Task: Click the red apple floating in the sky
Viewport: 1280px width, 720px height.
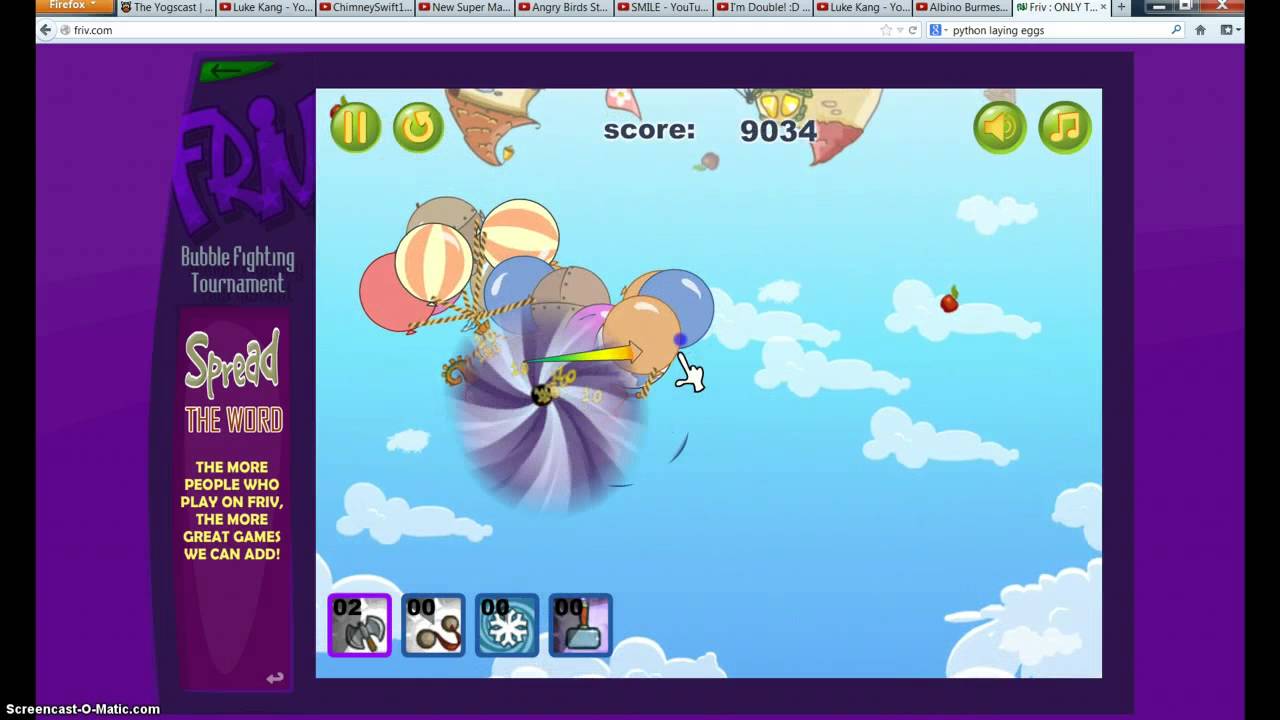Action: tap(950, 299)
